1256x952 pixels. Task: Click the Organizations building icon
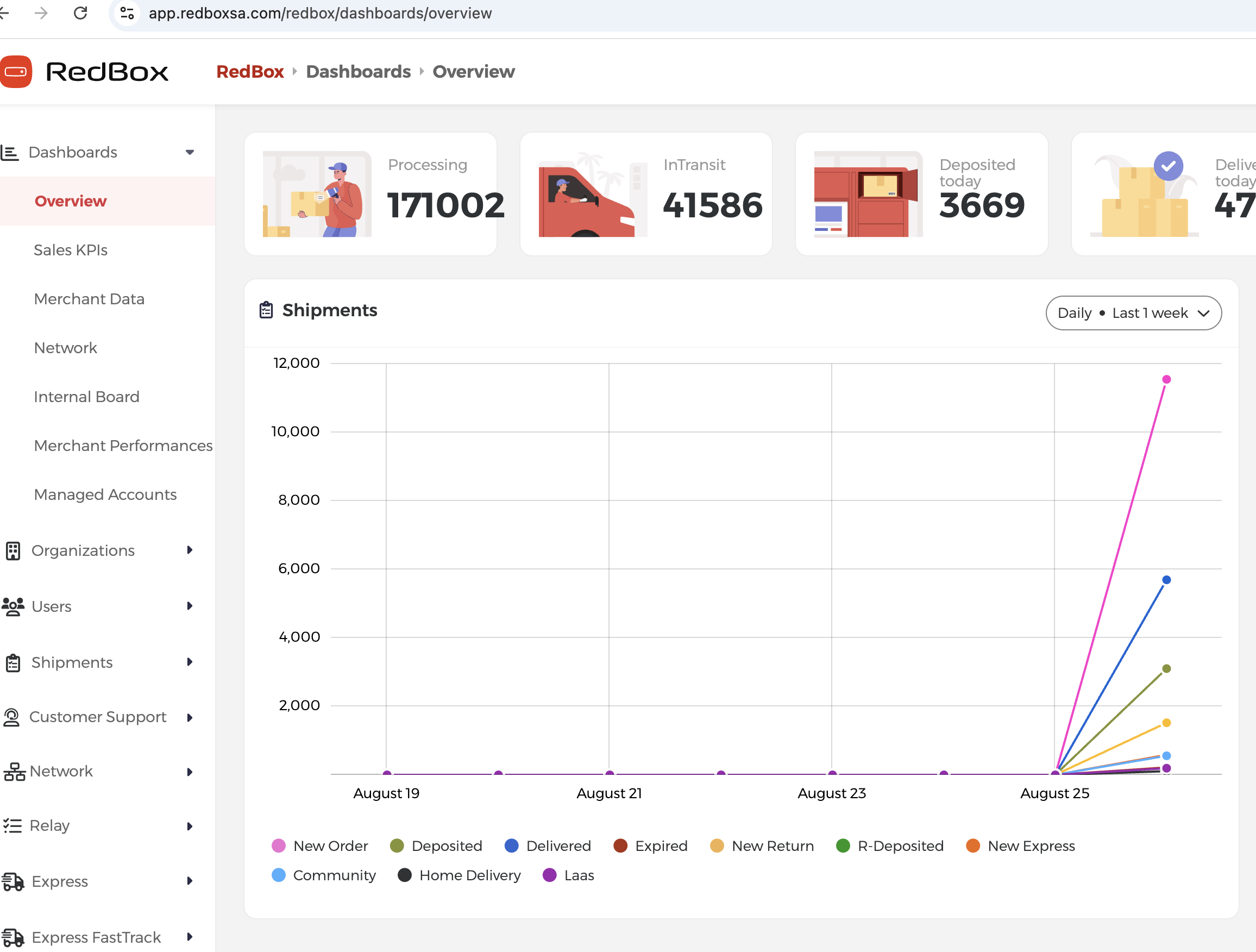[x=12, y=550]
